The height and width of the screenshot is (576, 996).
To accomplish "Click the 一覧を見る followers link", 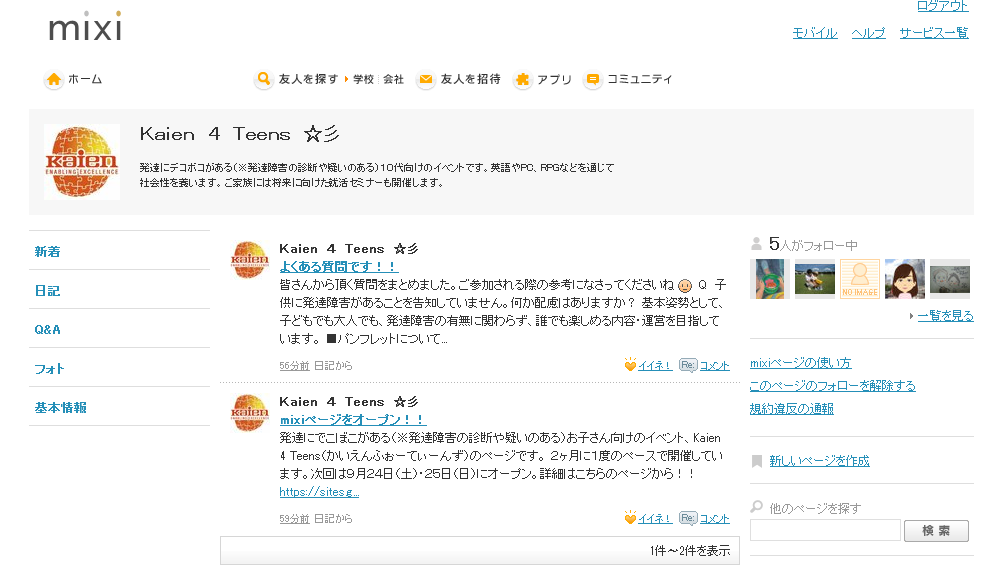I will click(x=945, y=316).
